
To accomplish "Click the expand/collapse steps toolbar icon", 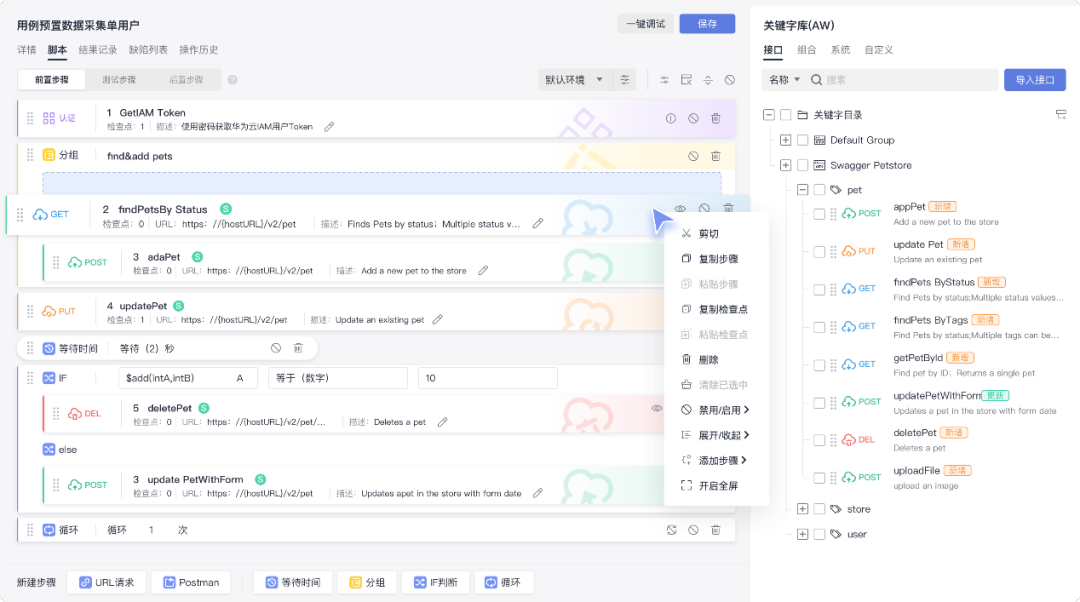I will 709,80.
